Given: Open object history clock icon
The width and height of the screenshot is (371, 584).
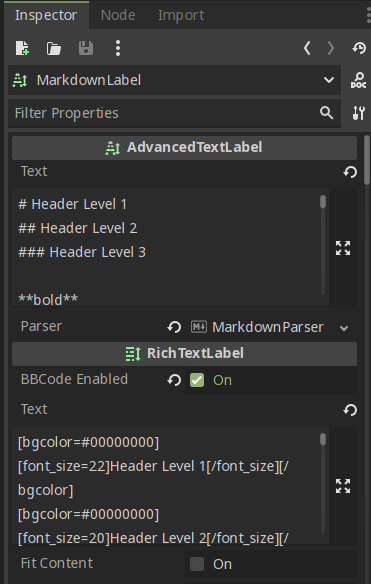Looking at the screenshot, I should pyautogui.click(x=359, y=48).
